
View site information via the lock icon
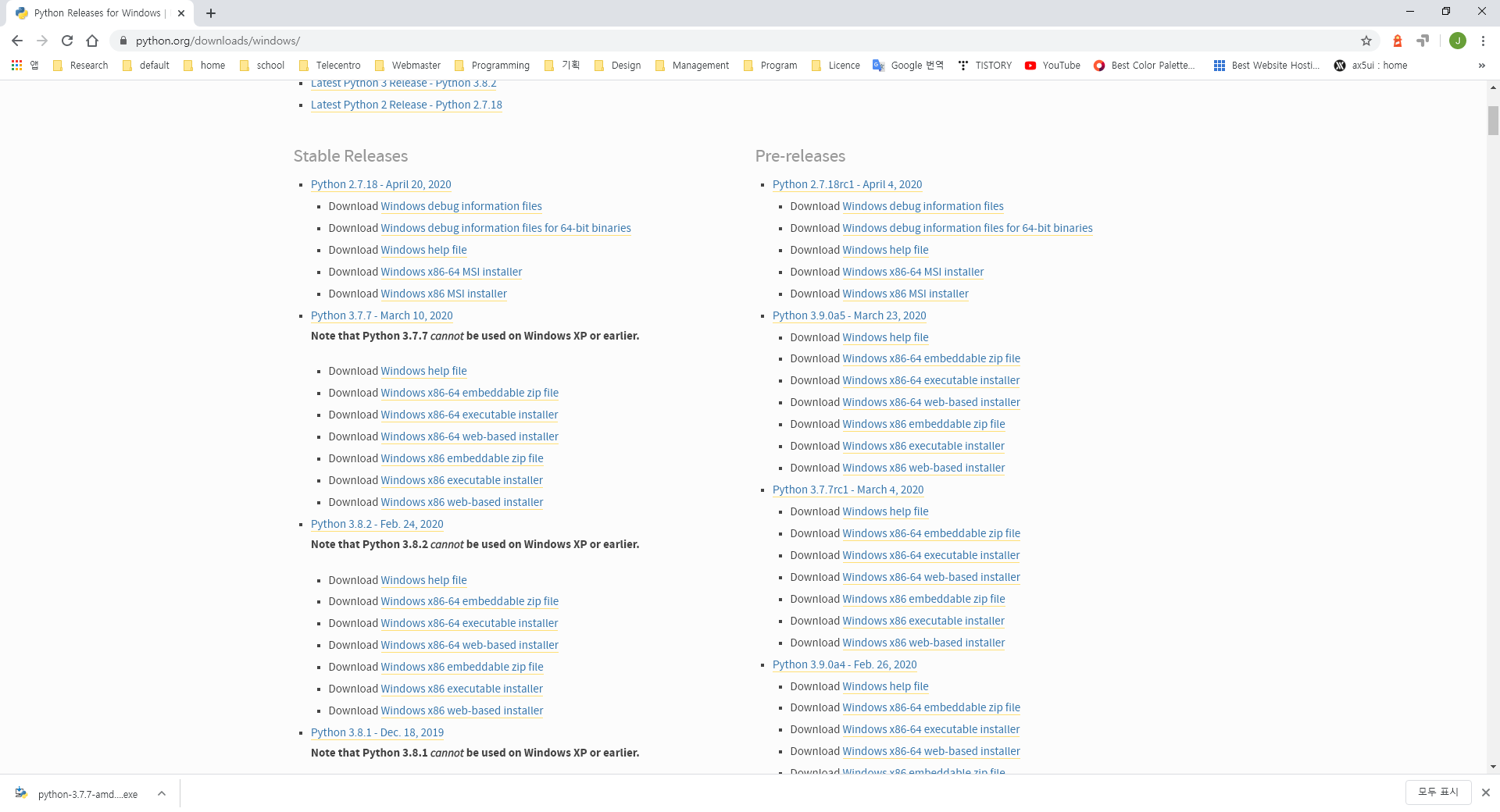[123, 41]
